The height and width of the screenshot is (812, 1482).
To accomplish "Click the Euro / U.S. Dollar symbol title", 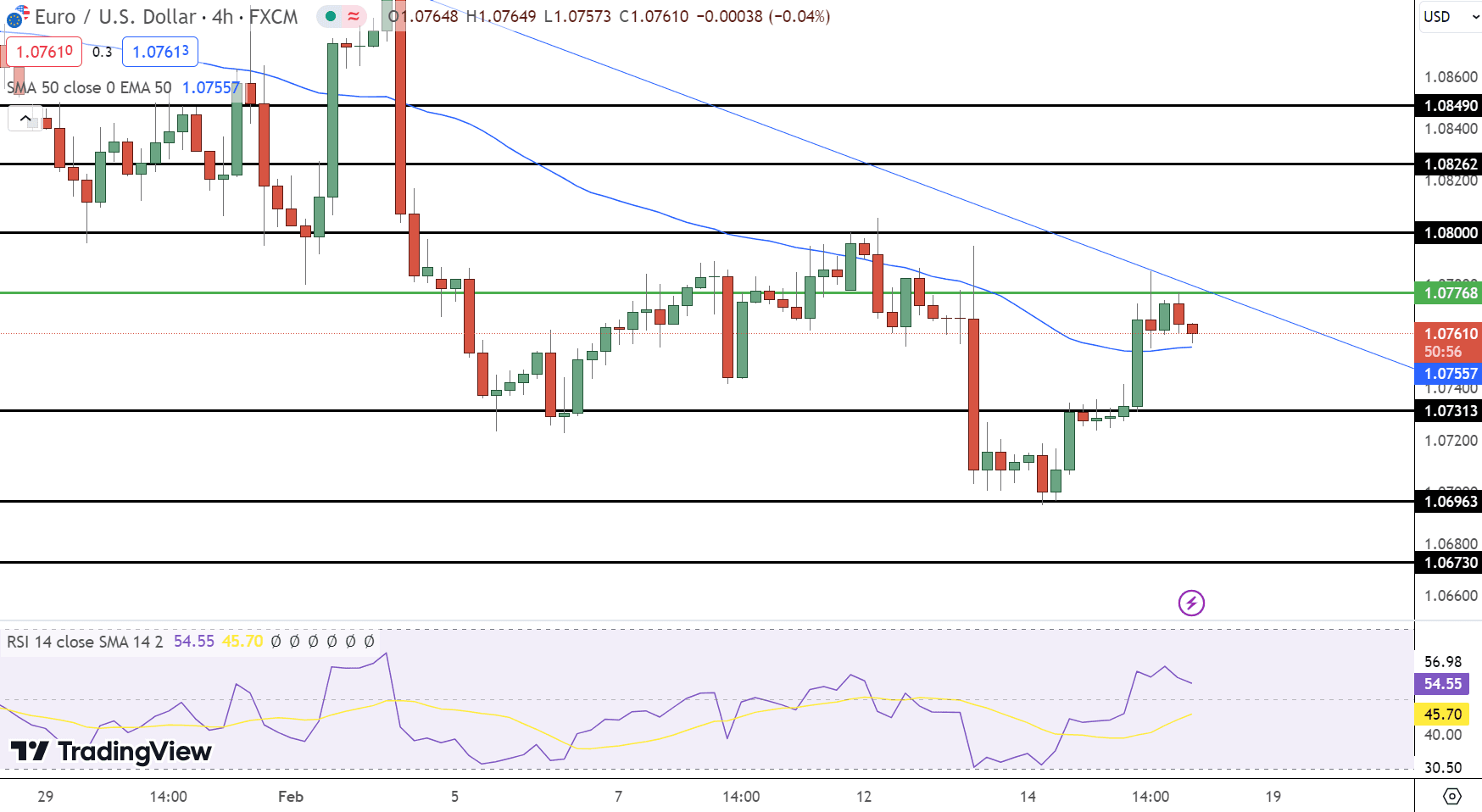I will click(x=115, y=16).
